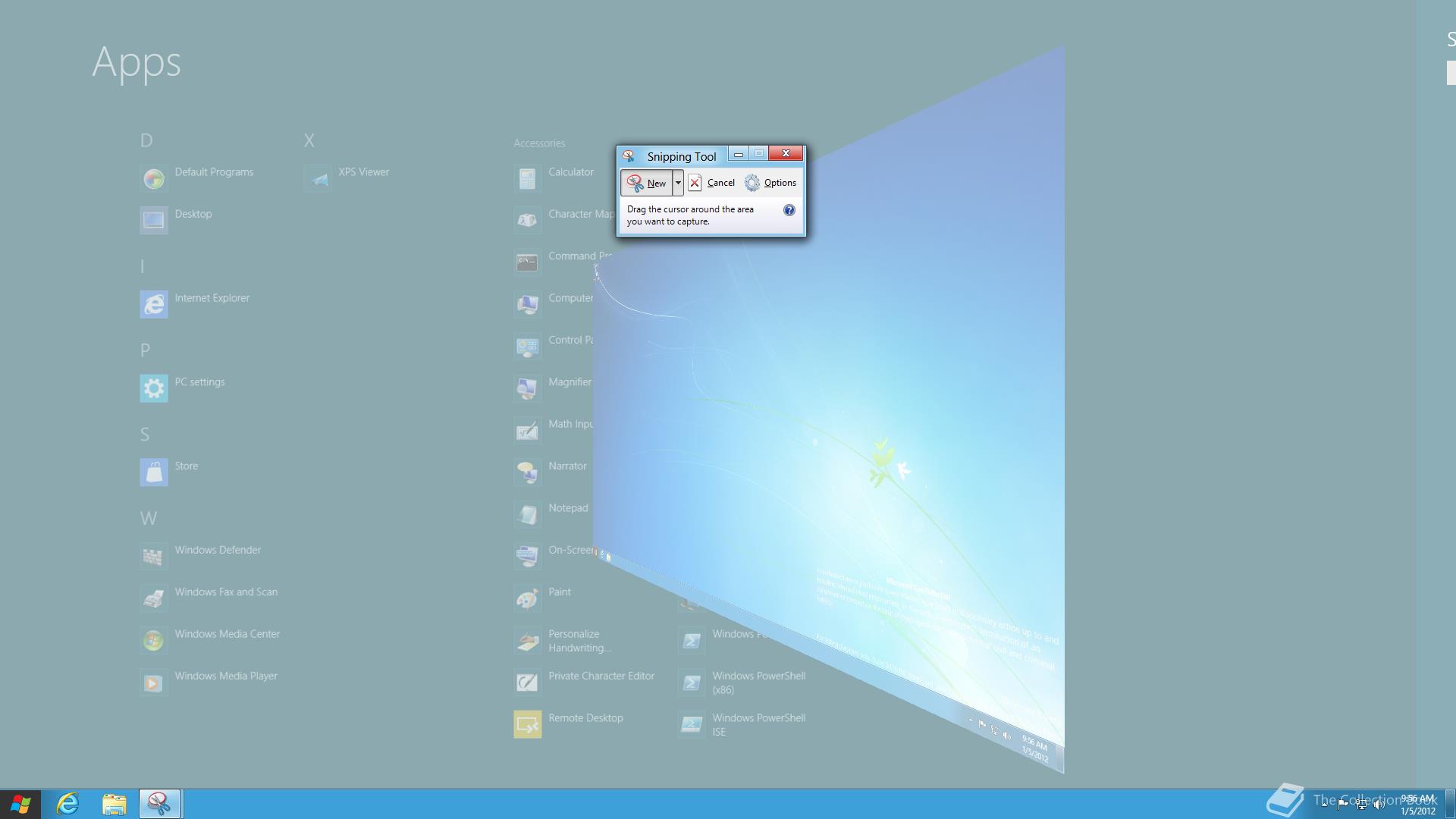Open Notepad icon
The width and height of the screenshot is (1456, 819).
pyautogui.click(x=528, y=515)
